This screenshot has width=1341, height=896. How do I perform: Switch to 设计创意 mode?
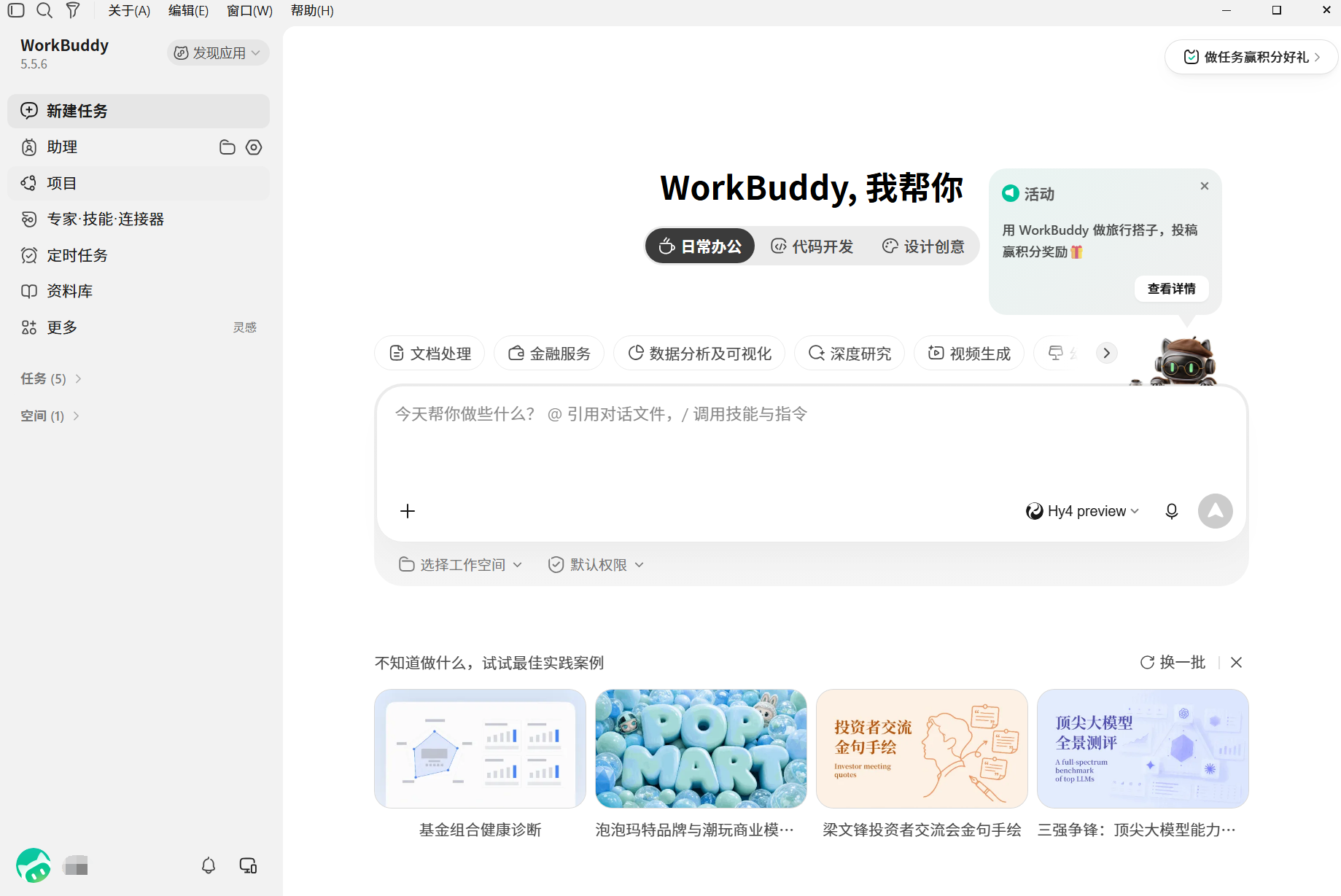pos(923,246)
